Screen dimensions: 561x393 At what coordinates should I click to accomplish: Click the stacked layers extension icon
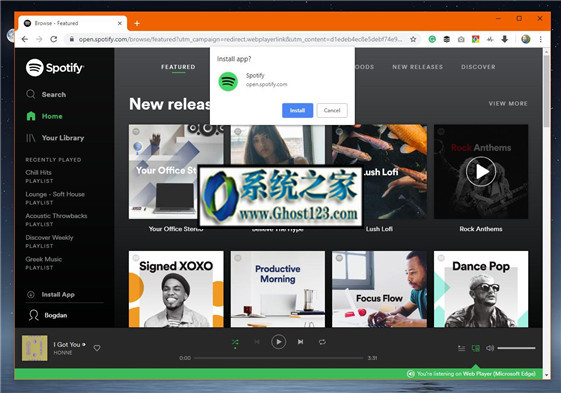pos(447,39)
